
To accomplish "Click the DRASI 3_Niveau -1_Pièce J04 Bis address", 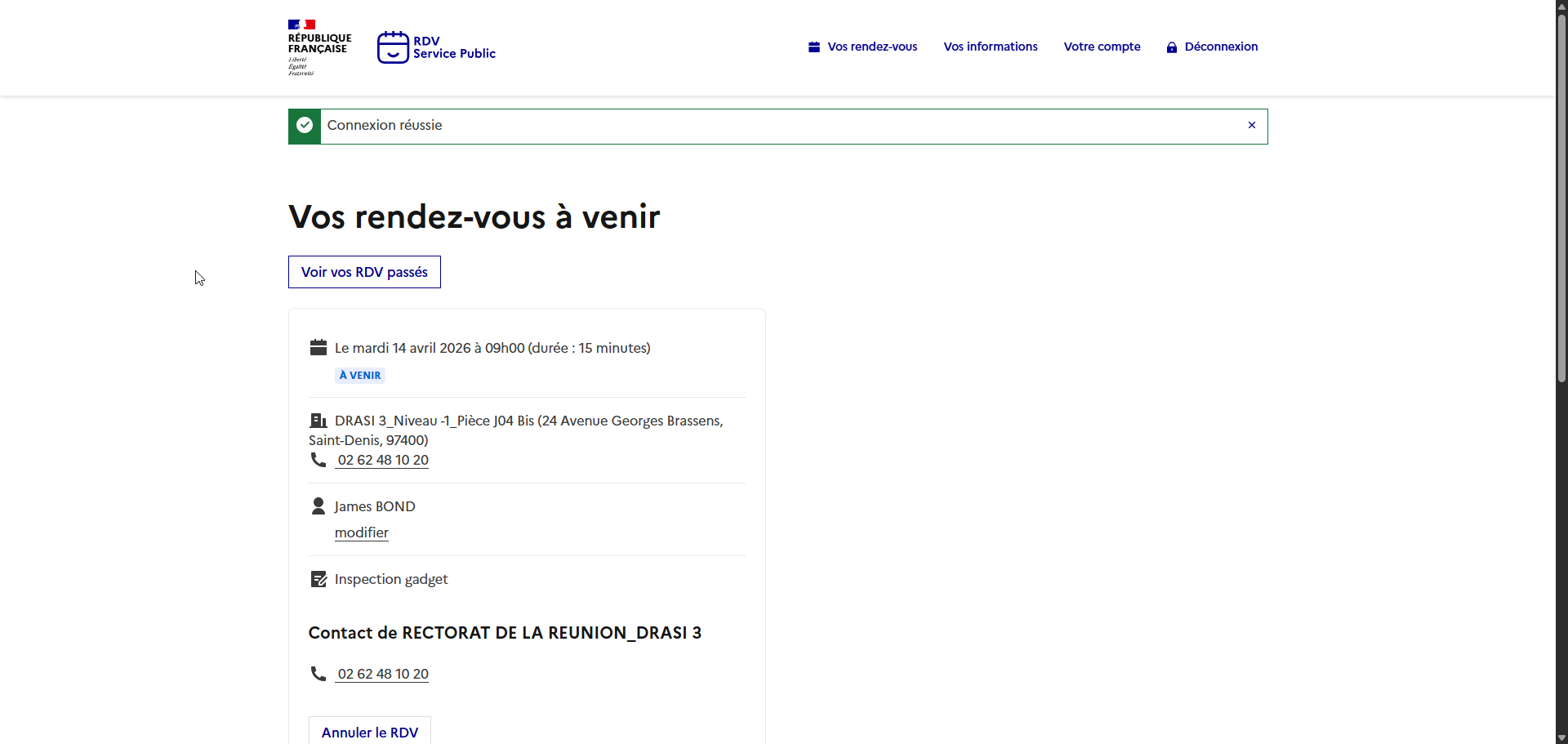I will click(516, 430).
